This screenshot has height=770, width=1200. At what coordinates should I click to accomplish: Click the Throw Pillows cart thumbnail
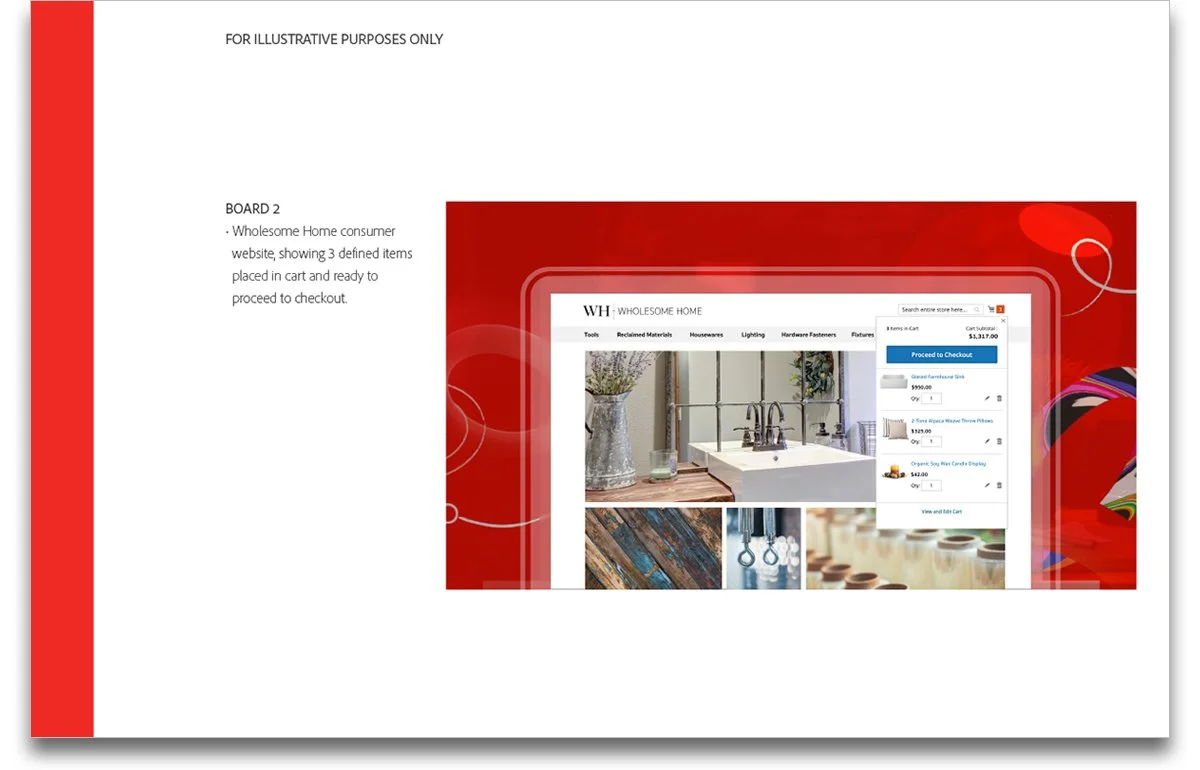(x=894, y=428)
